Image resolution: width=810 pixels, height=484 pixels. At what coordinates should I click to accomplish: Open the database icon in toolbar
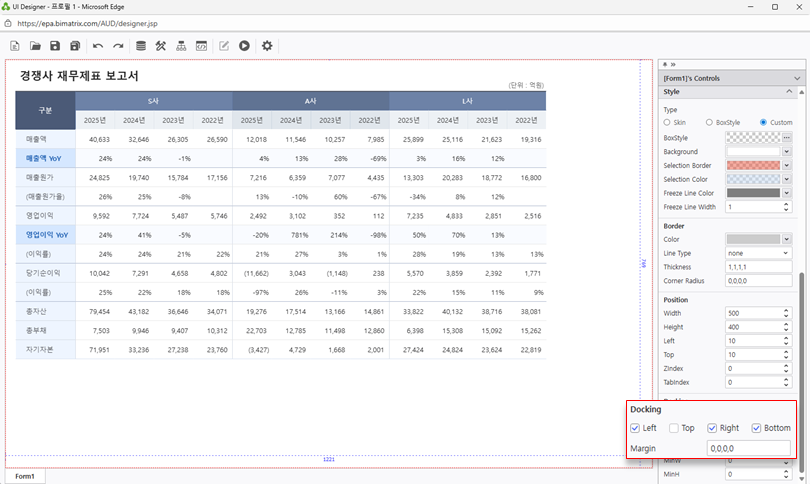click(140, 46)
